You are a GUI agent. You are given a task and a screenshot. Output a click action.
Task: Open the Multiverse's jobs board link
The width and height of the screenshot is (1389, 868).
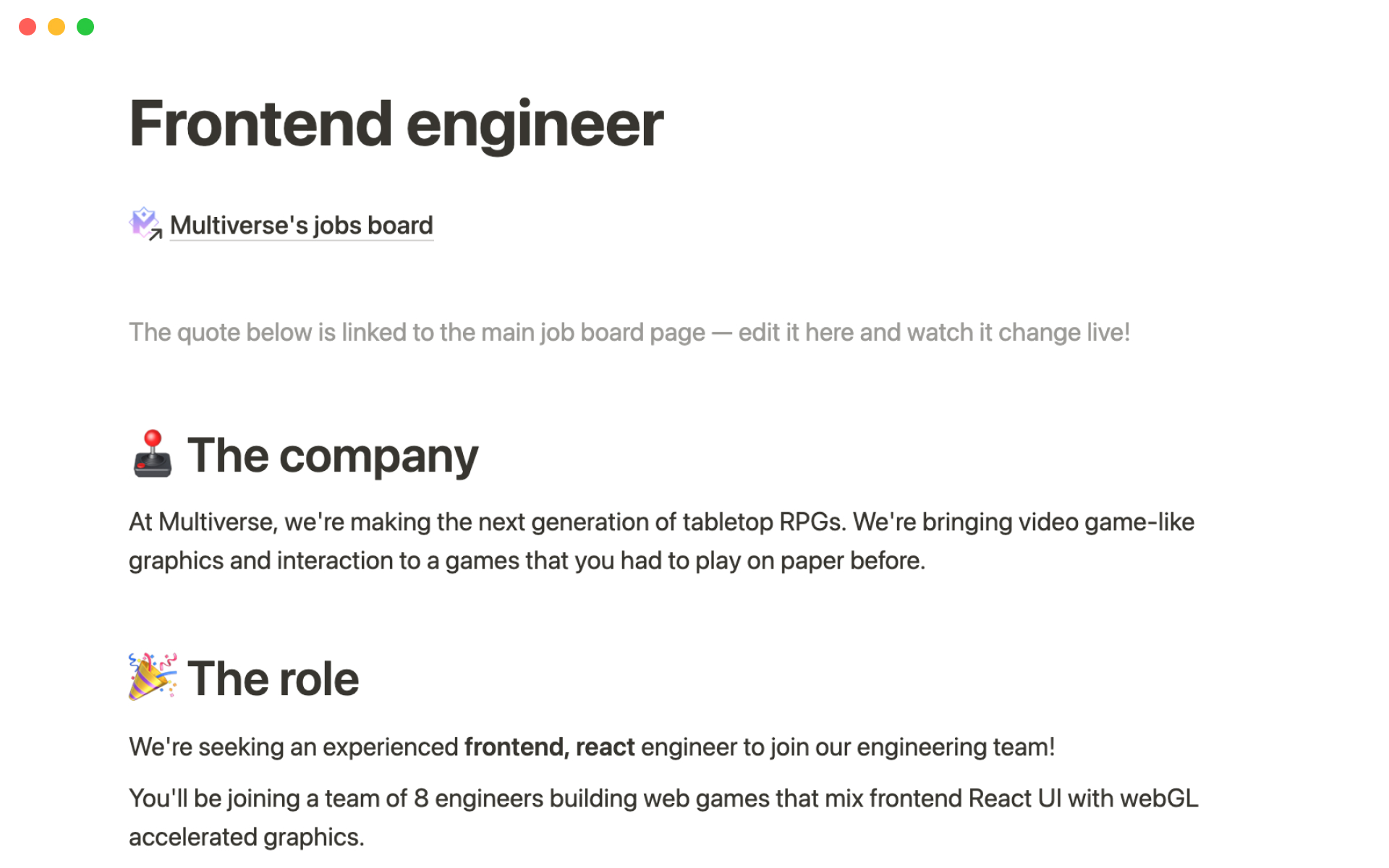301,226
